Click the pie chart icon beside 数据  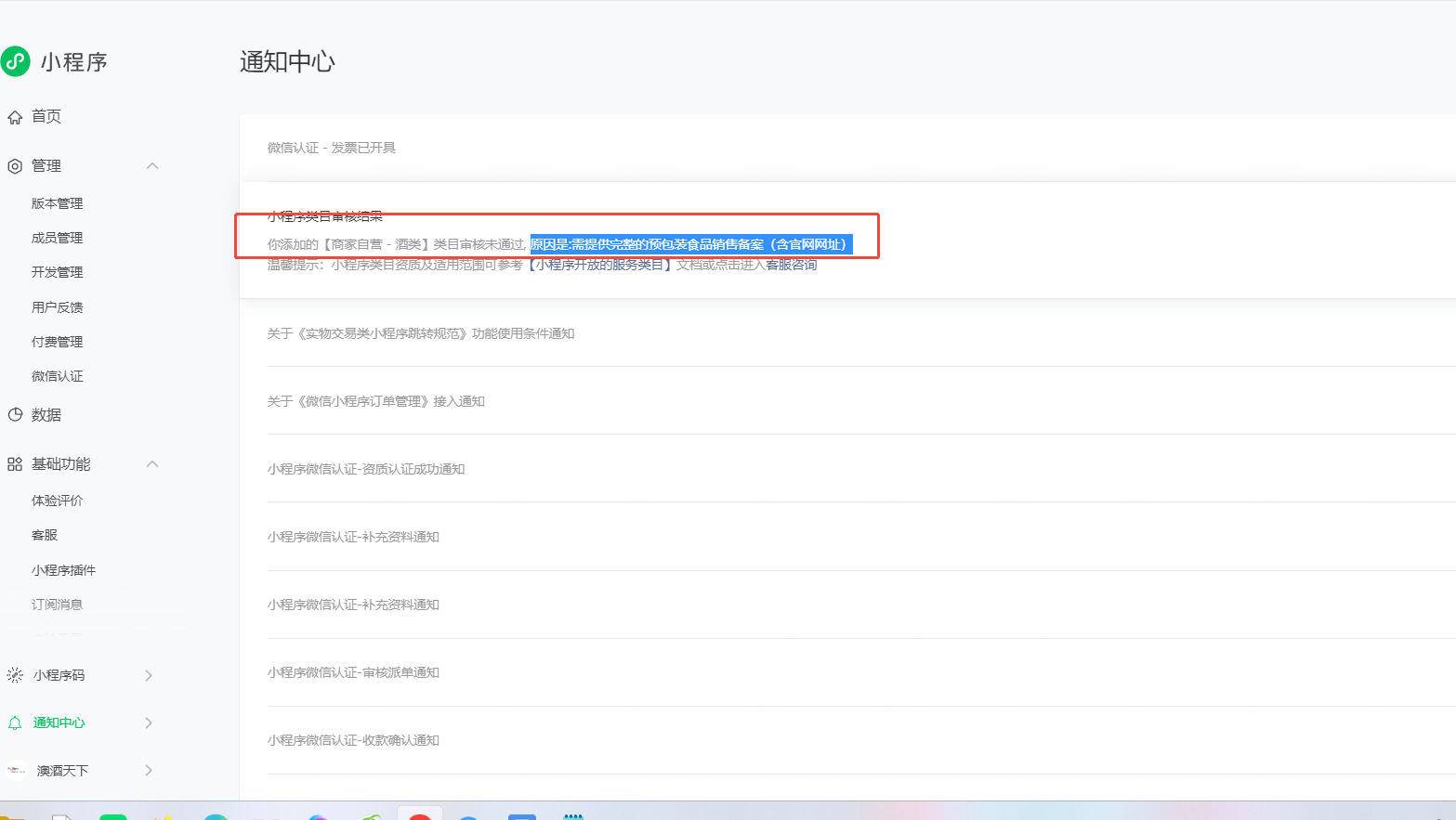tap(15, 415)
